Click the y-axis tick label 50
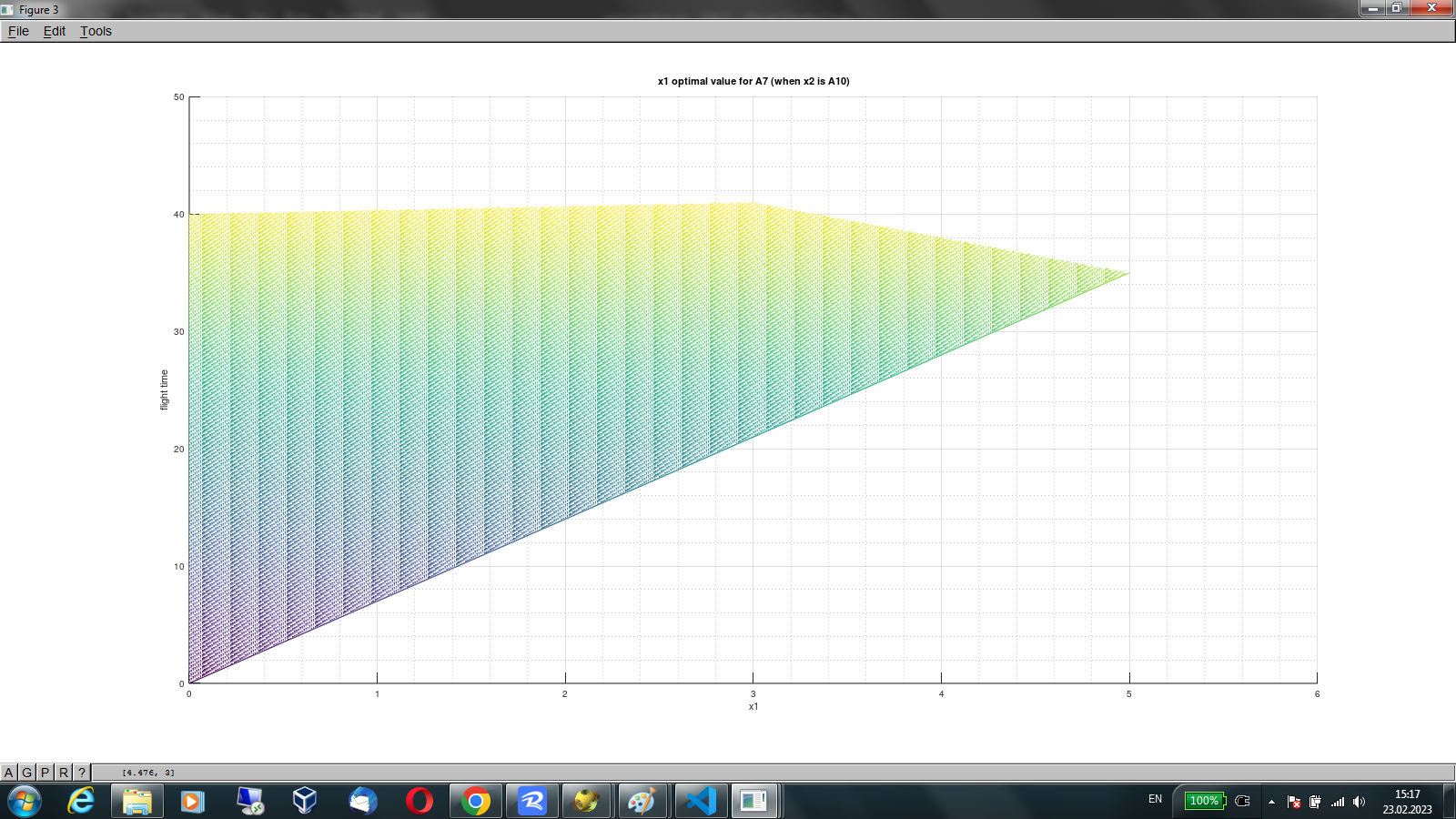 coord(179,97)
